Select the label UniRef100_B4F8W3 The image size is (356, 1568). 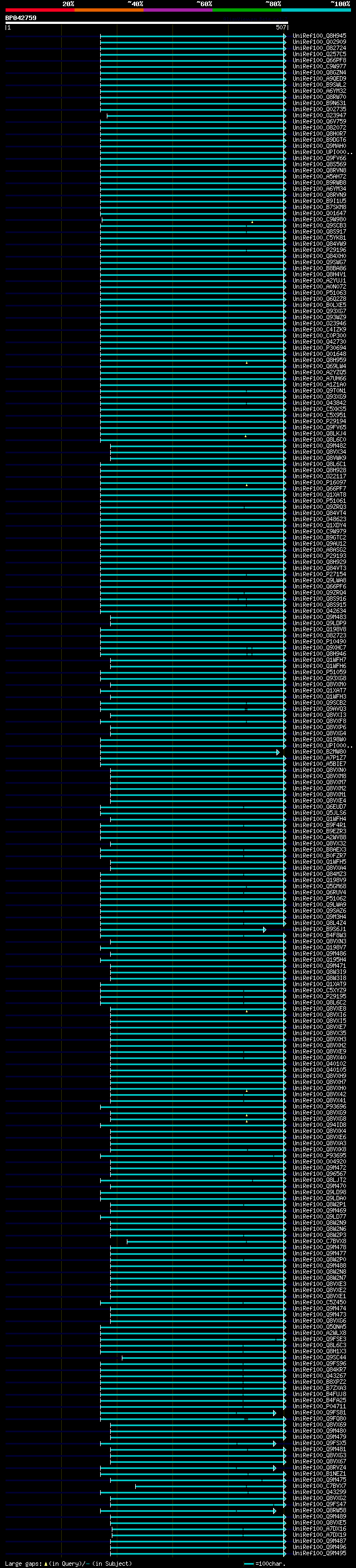point(319,936)
